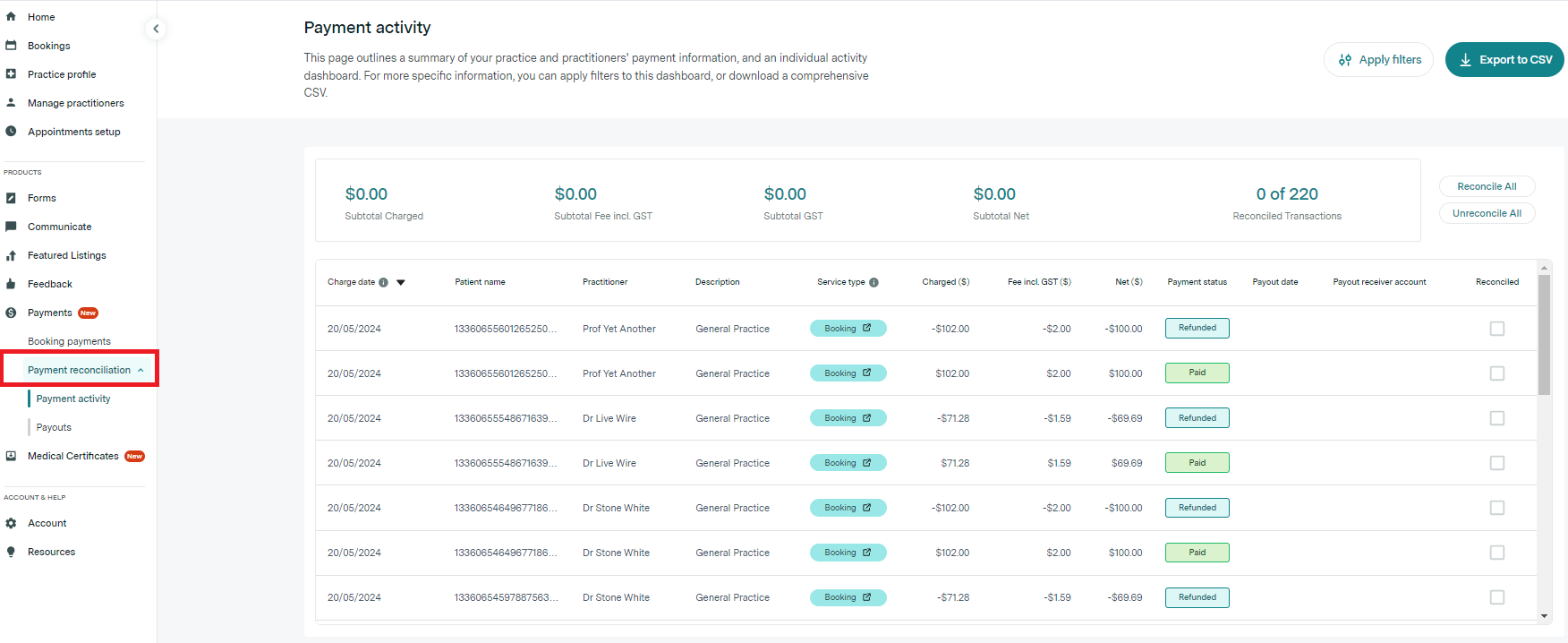This screenshot has height=643, width=1568.
Task: Click the Bookings calendar icon
Action: (11, 45)
